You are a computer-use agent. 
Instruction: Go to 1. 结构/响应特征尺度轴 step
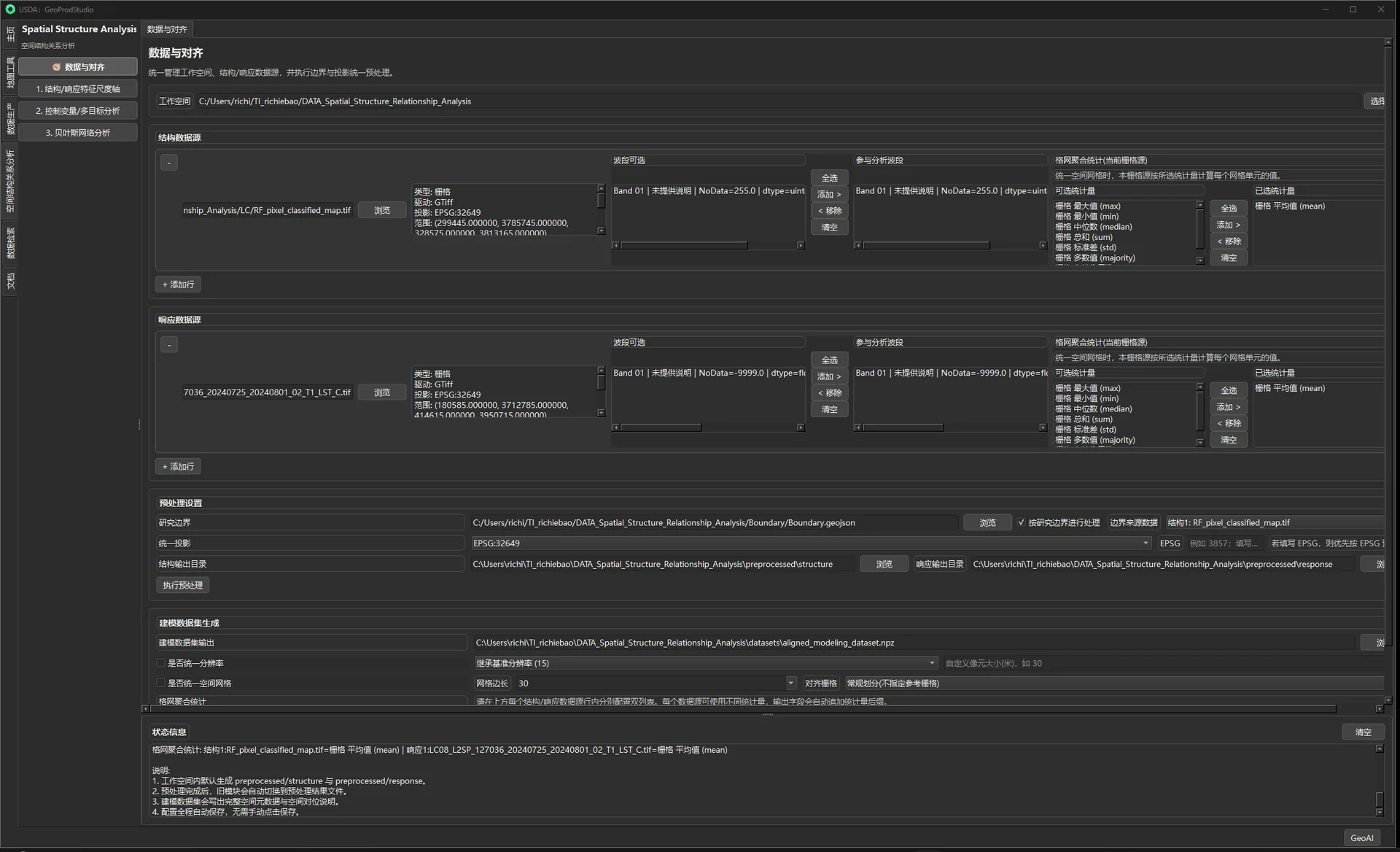78,88
